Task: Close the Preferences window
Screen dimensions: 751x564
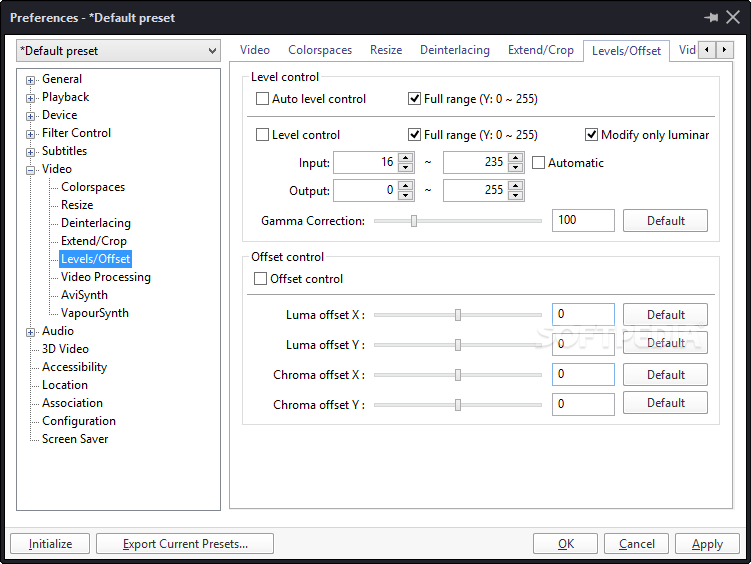Action: tap(733, 18)
